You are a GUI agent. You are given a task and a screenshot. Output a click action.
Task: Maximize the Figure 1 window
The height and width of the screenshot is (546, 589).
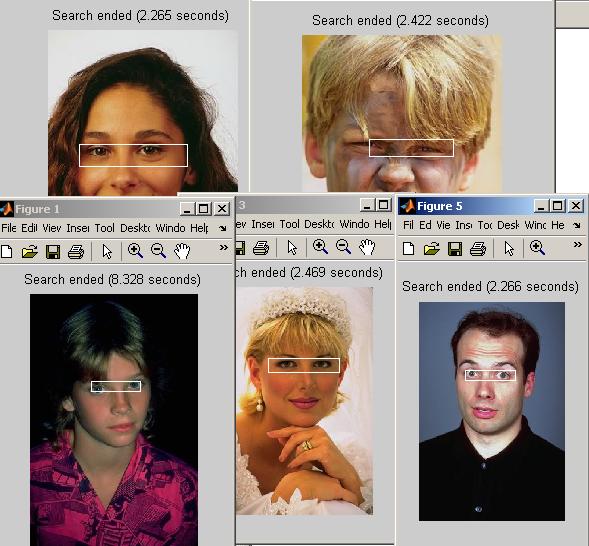tap(204, 208)
